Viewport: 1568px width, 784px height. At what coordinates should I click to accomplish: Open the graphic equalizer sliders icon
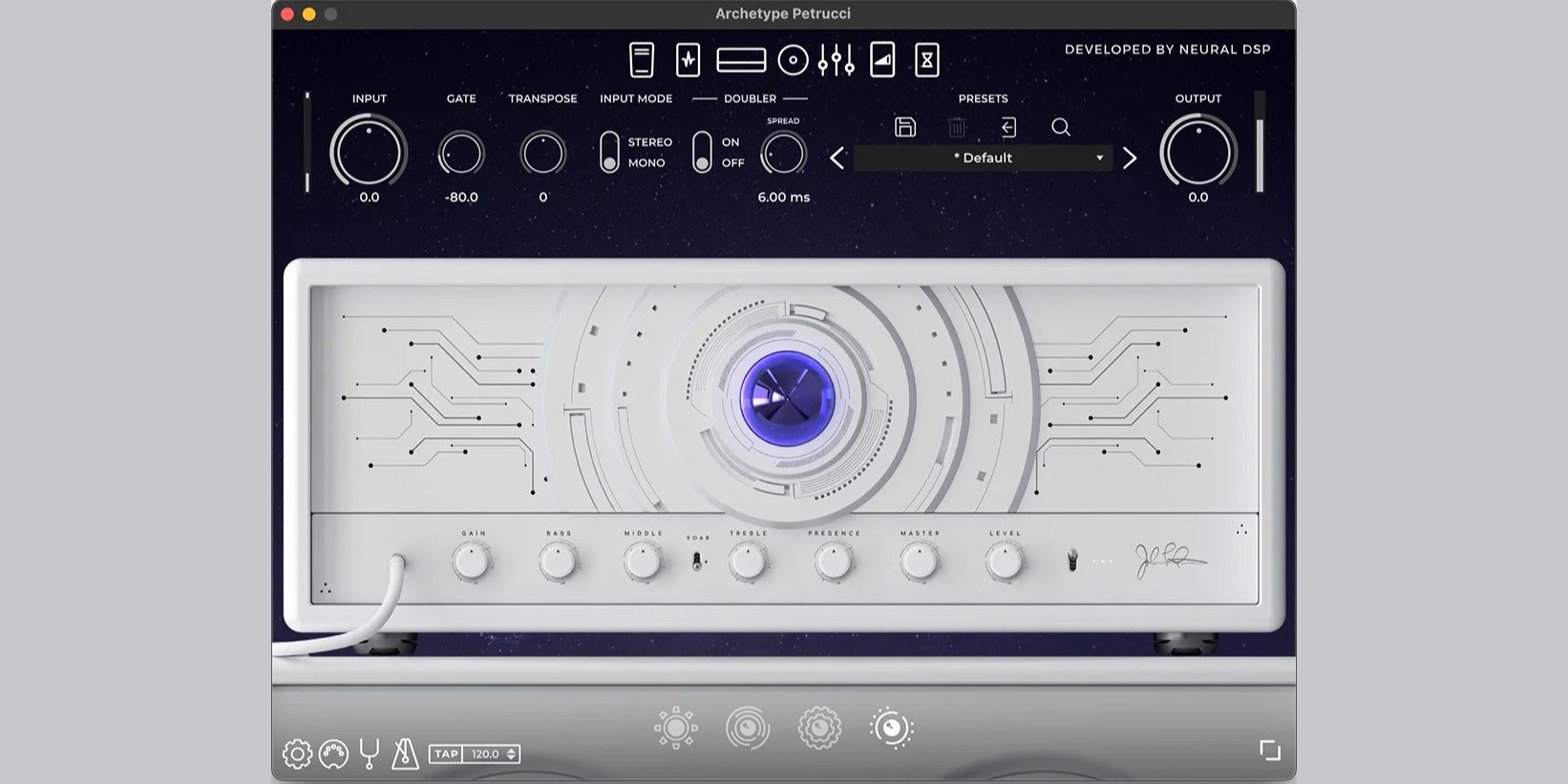[837, 60]
